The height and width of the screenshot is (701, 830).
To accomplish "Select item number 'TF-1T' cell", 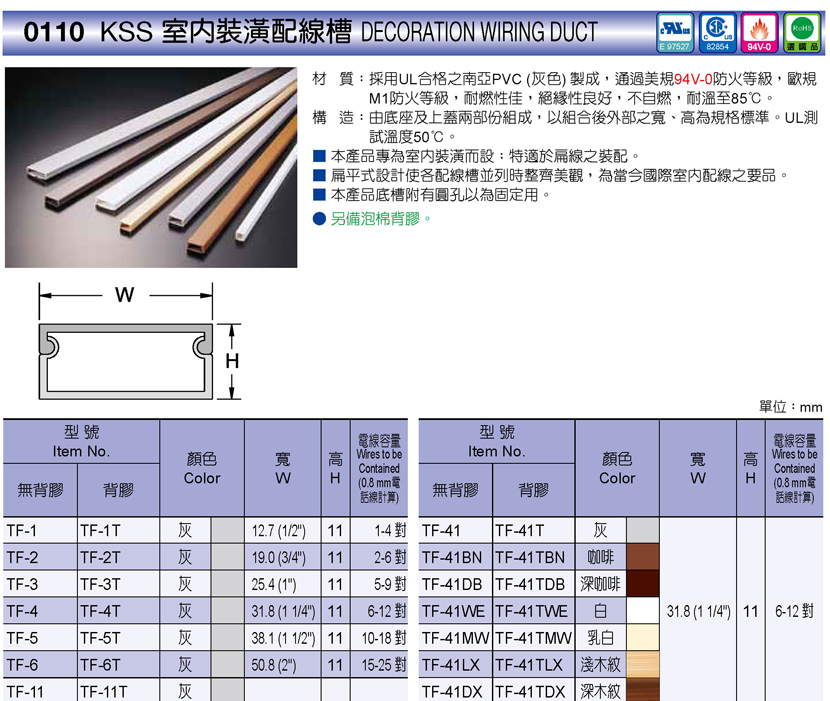I will point(119,531).
